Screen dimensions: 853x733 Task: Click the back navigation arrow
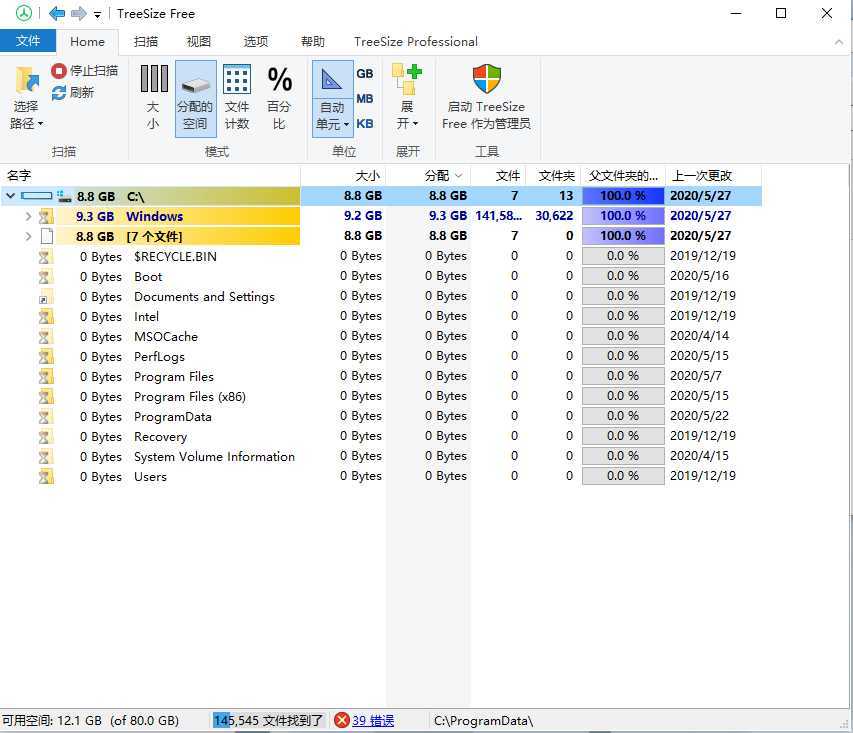click(57, 13)
